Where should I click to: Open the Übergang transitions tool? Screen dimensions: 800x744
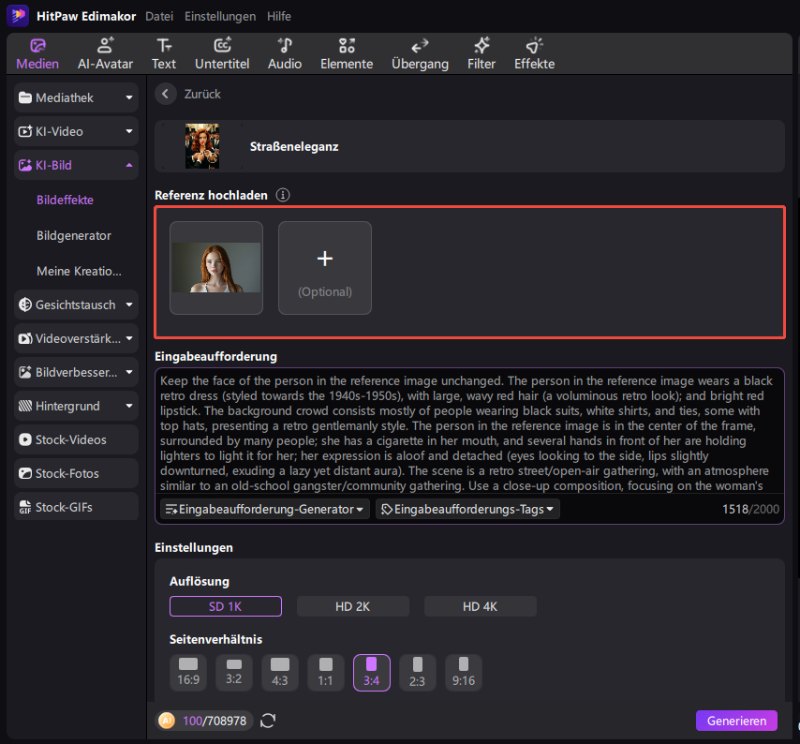(x=420, y=53)
